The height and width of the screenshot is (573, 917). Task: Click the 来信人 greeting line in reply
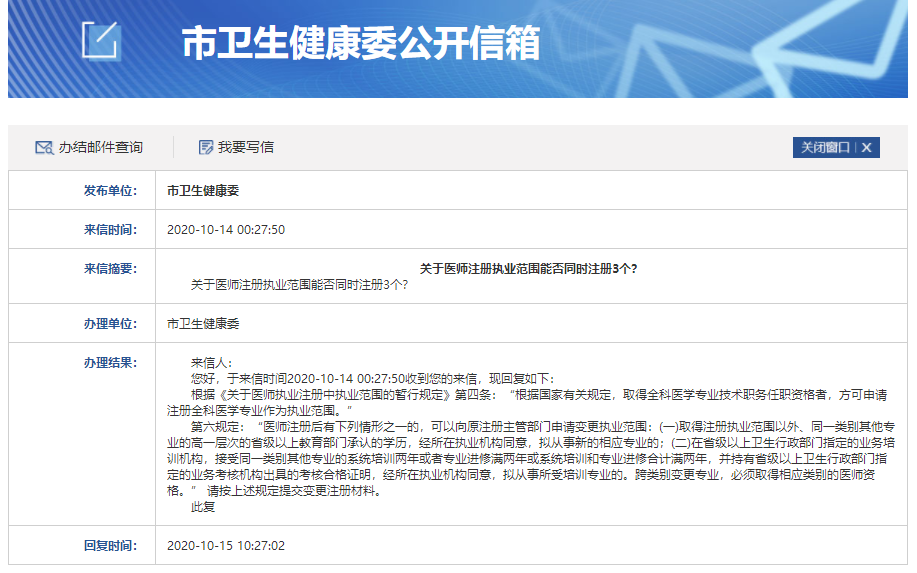point(211,362)
